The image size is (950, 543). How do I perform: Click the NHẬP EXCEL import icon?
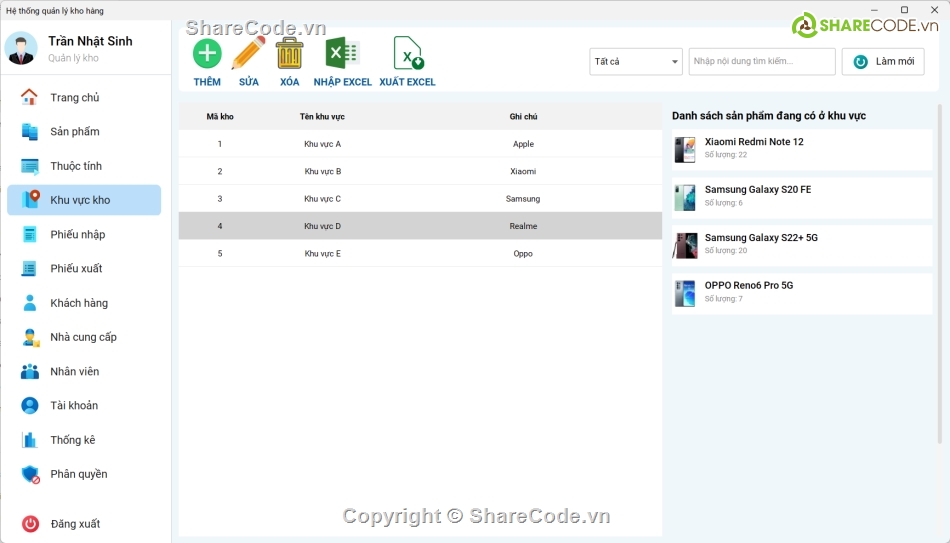[x=342, y=54]
